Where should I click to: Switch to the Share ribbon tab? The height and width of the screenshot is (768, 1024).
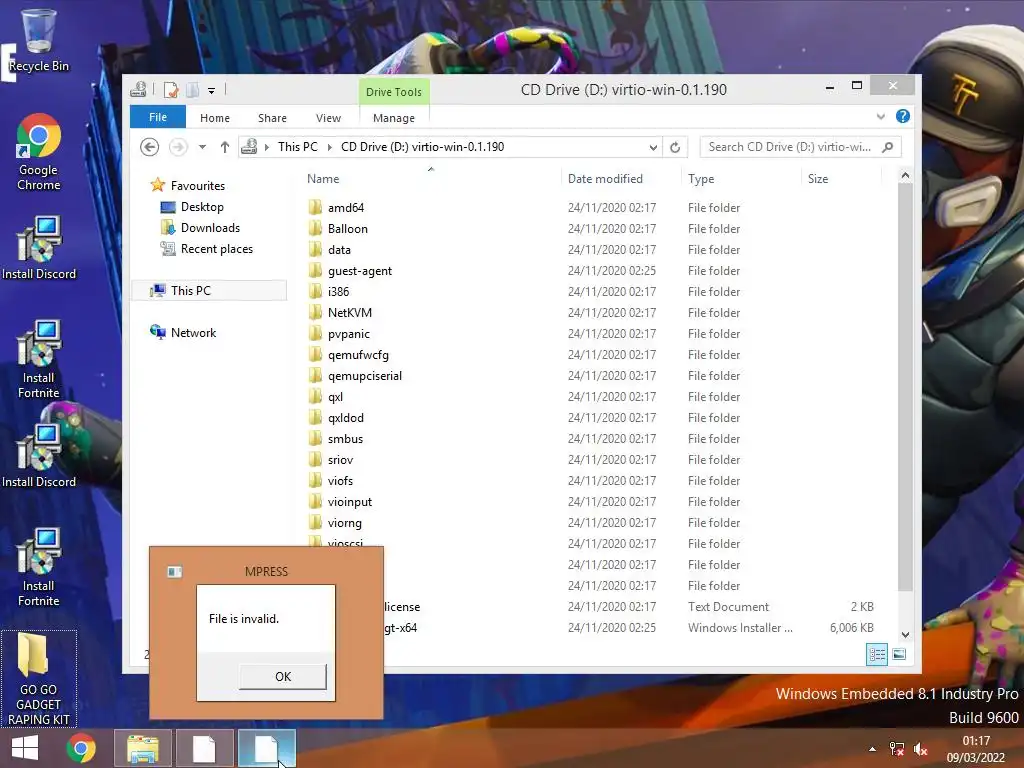(272, 118)
